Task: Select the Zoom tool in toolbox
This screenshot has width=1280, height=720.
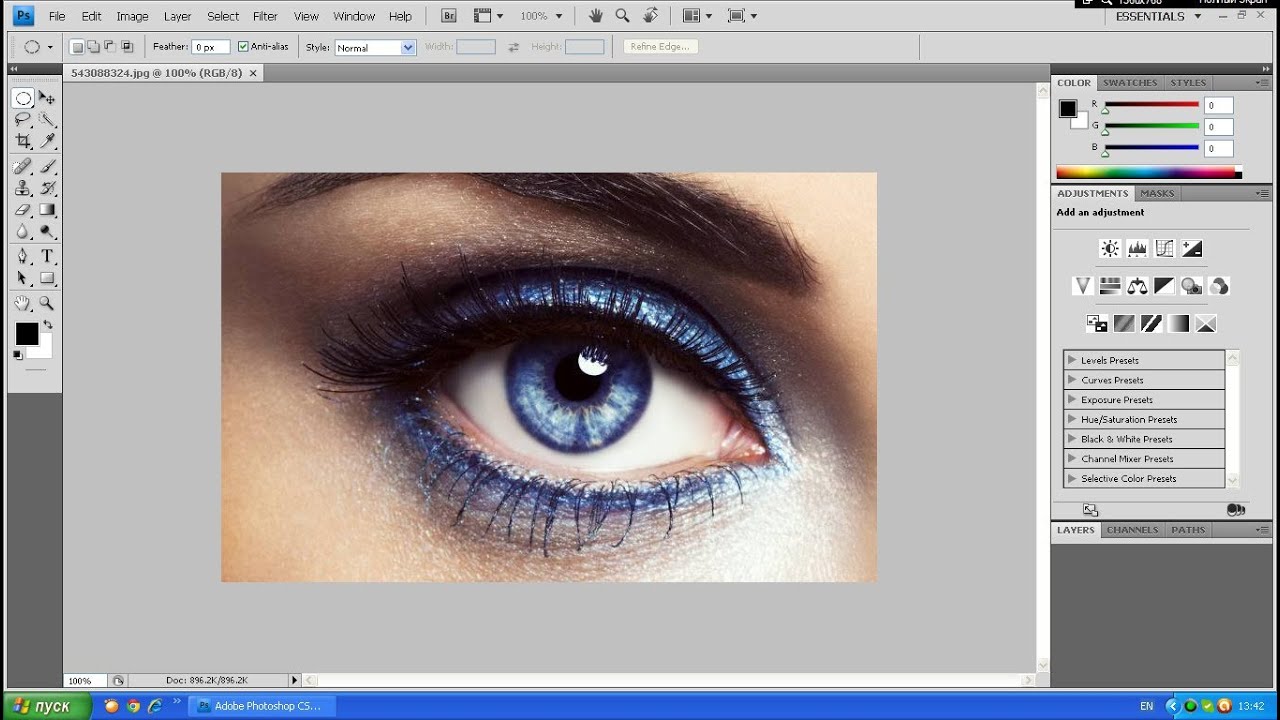Action: click(47, 303)
